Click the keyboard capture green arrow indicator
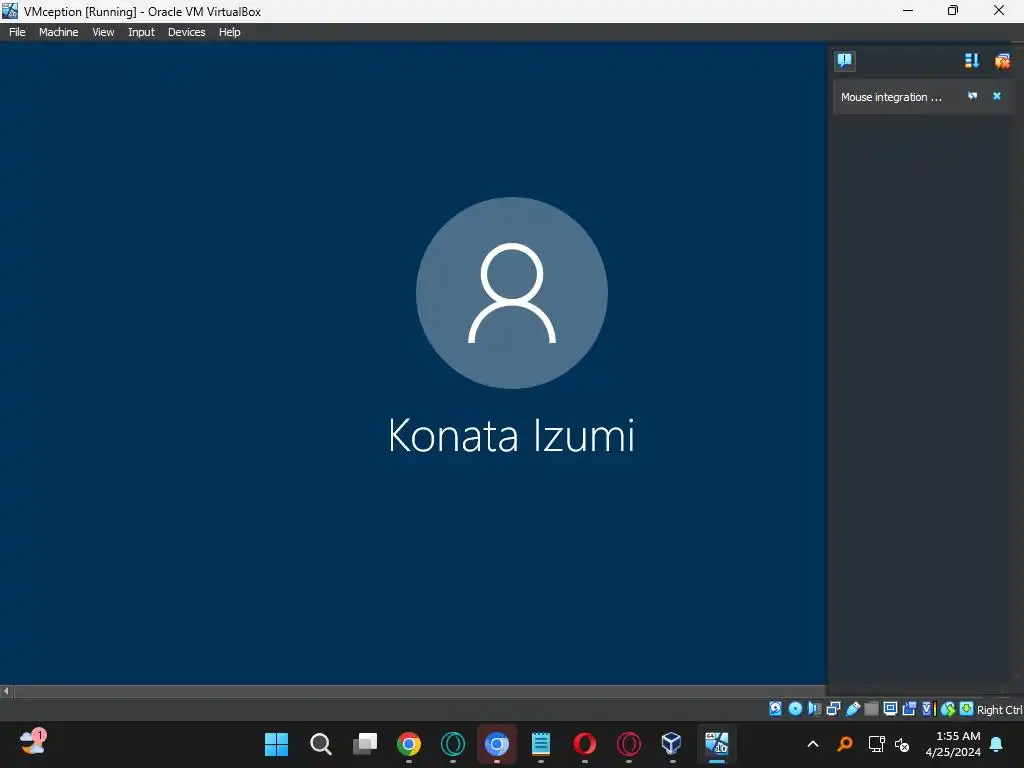The image size is (1024, 768). 966,709
